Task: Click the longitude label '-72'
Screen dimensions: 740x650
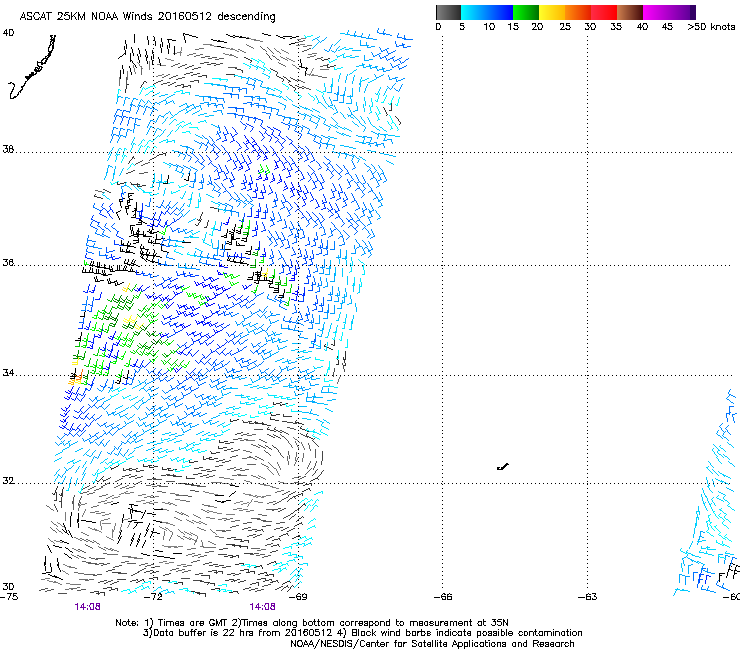Action: pyautogui.click(x=154, y=597)
